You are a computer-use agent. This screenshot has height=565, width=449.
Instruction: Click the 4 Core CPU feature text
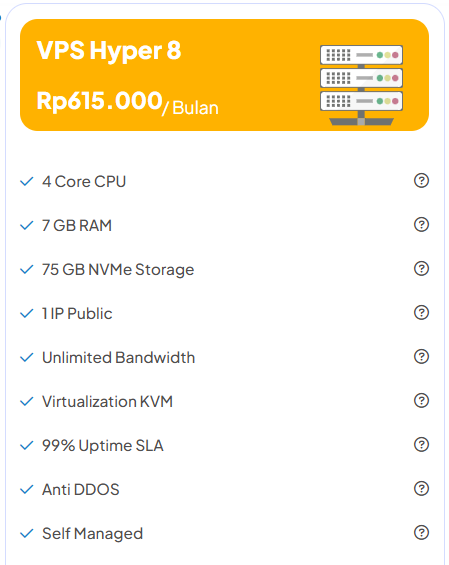click(84, 182)
